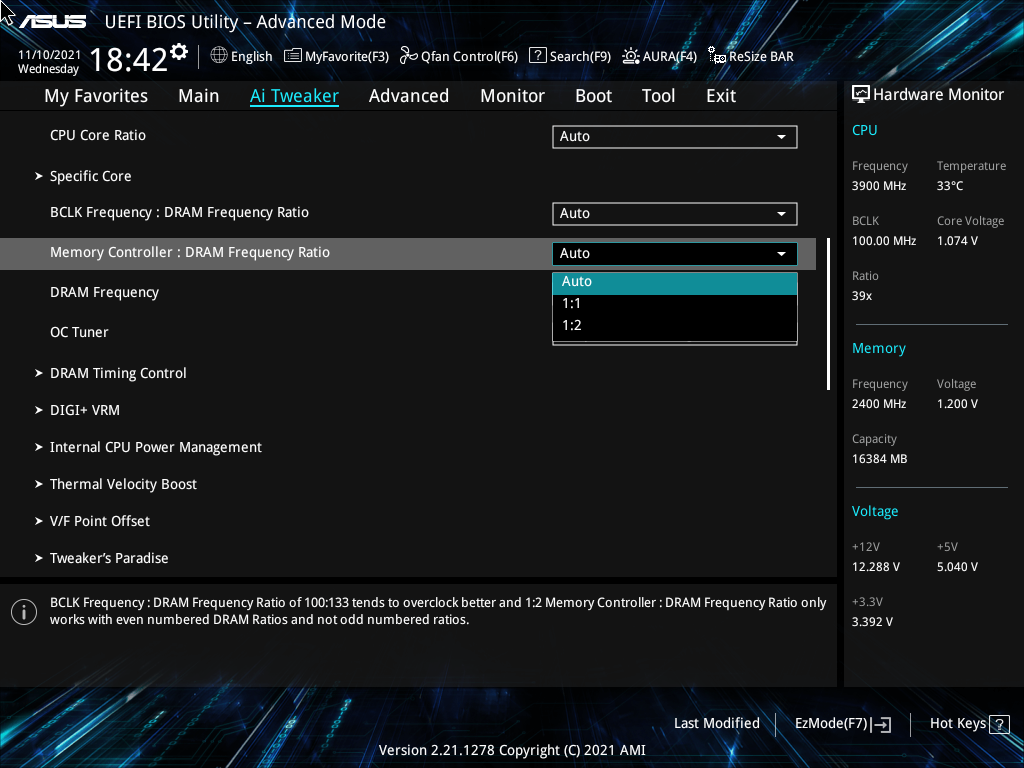The width and height of the screenshot is (1024, 768).
Task: Click the AURA light icon
Action: (630, 56)
